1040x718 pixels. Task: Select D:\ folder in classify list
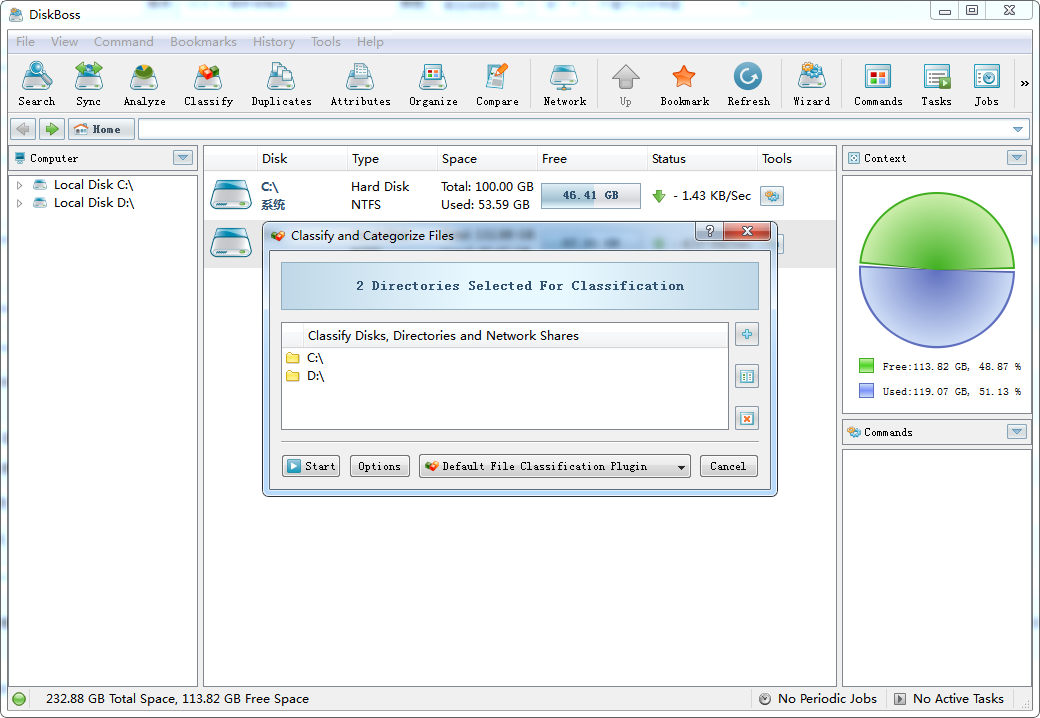click(x=505, y=376)
